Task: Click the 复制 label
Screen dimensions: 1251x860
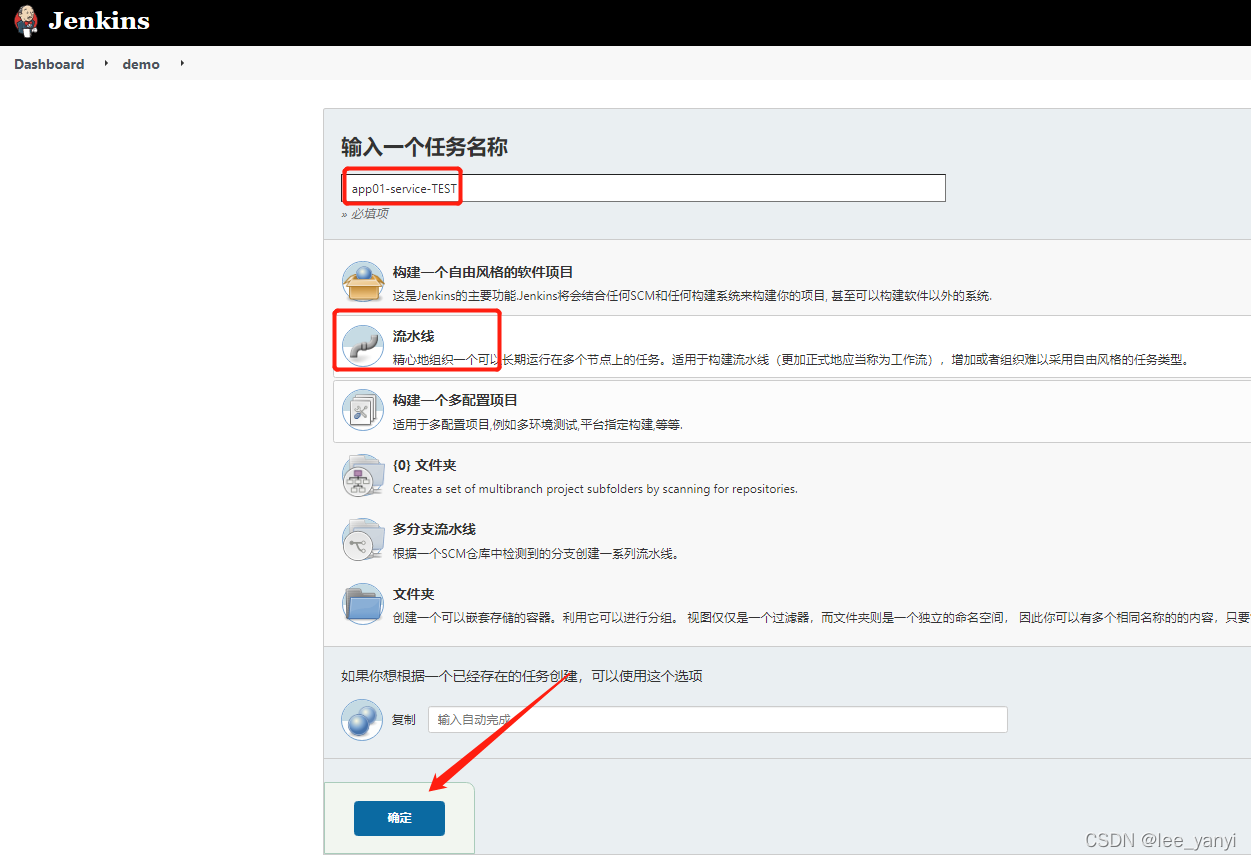Action: pos(403,720)
